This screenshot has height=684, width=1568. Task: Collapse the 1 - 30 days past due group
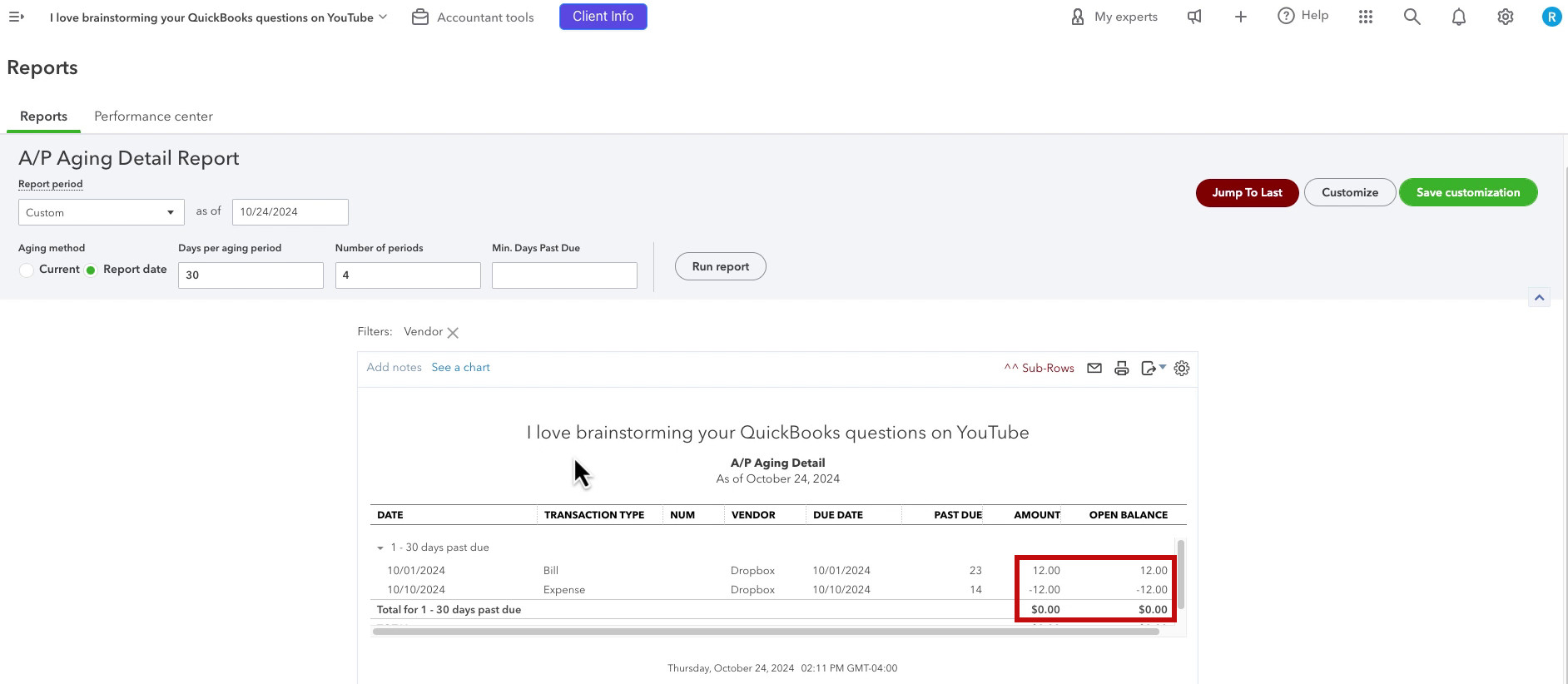pos(380,548)
